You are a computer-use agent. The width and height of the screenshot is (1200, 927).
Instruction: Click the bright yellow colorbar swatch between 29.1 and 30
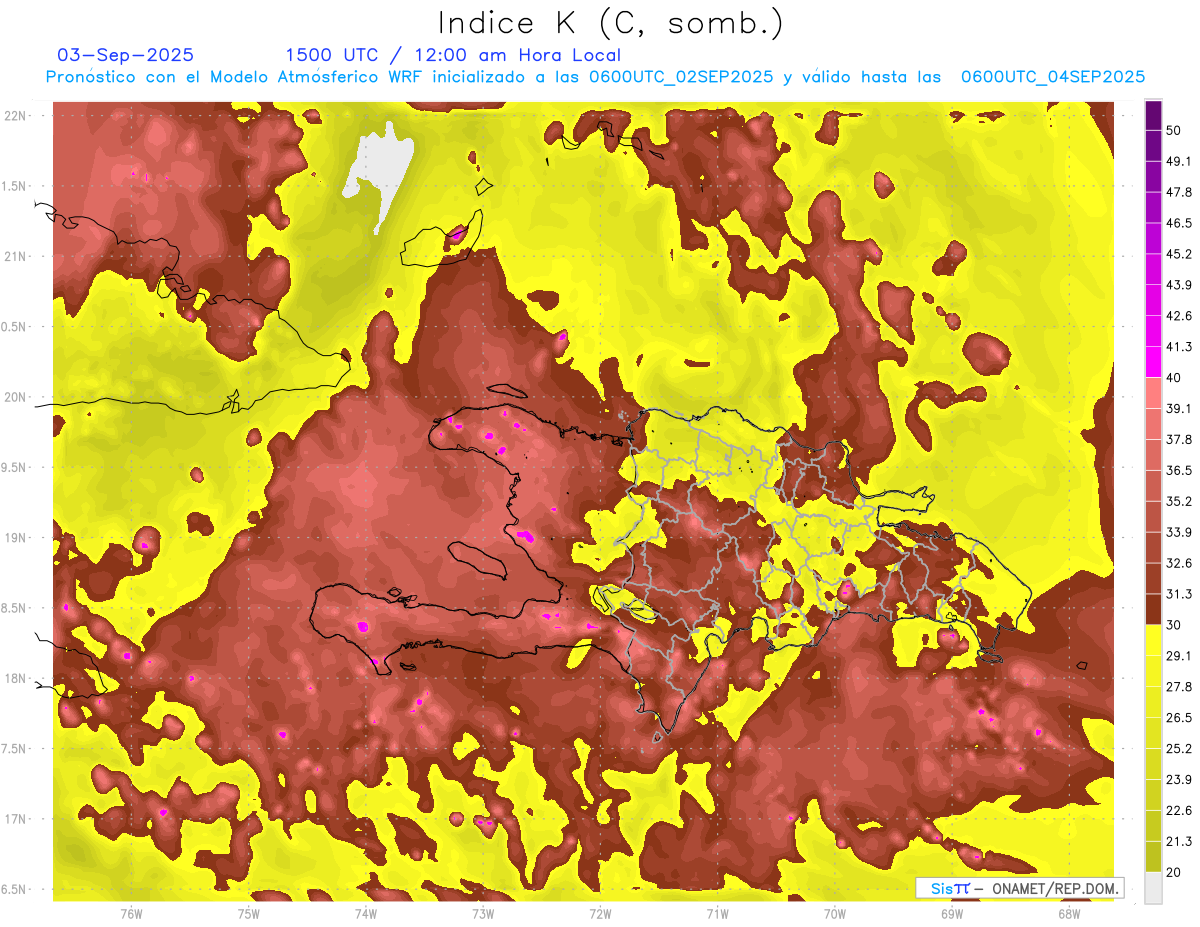(x=1153, y=640)
